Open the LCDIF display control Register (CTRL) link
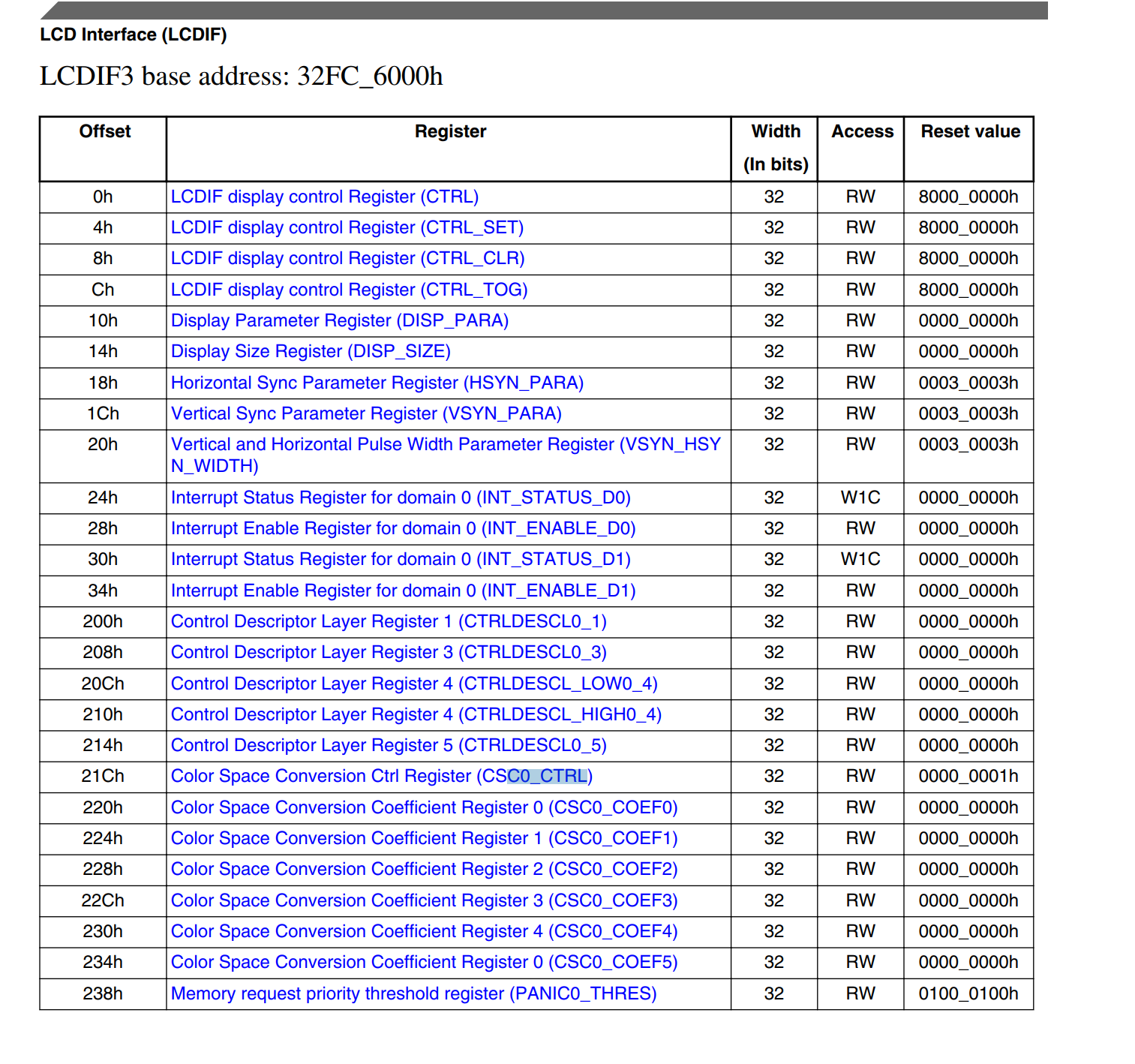1135x1064 pixels. point(325,197)
